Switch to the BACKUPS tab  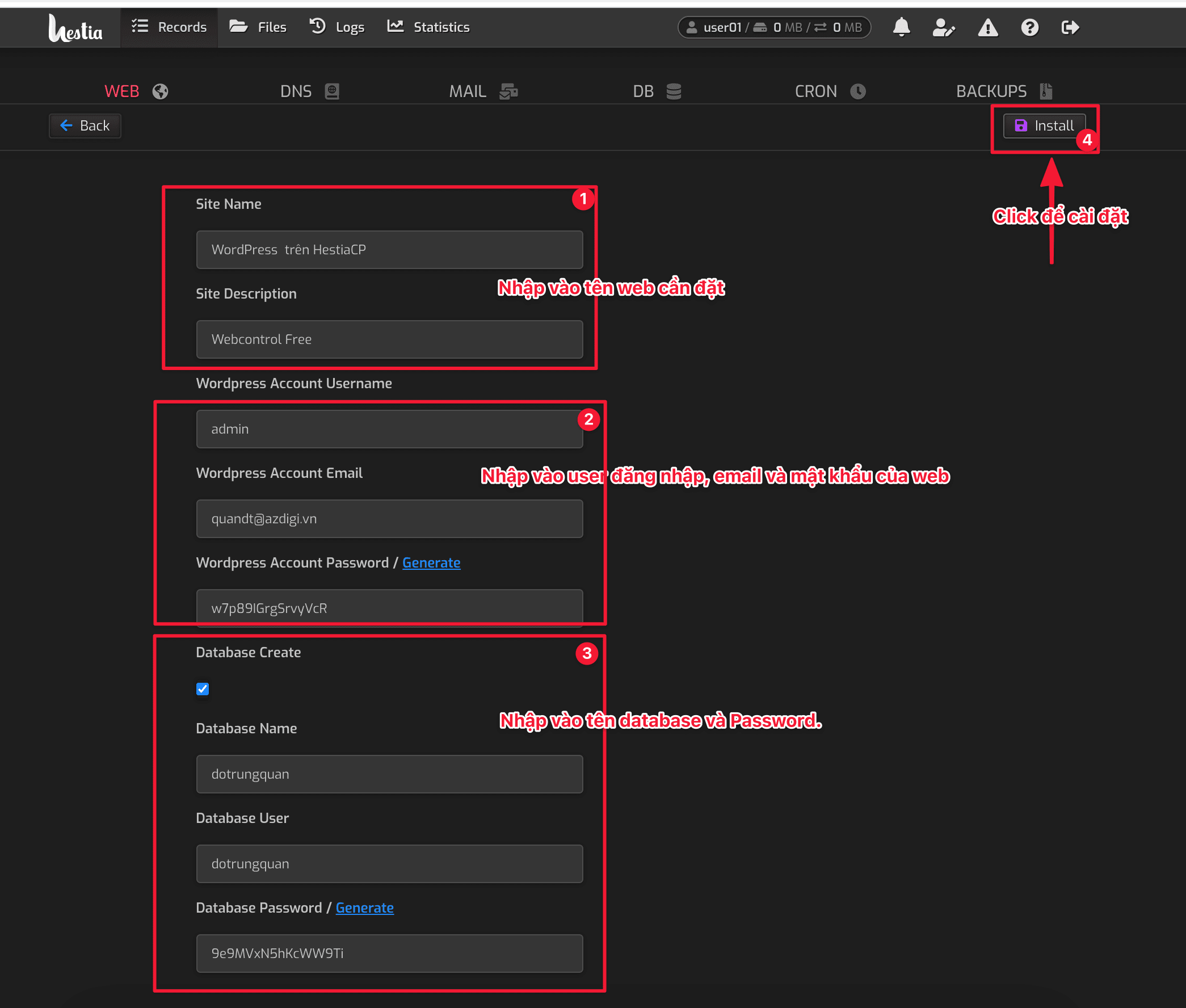coord(991,91)
